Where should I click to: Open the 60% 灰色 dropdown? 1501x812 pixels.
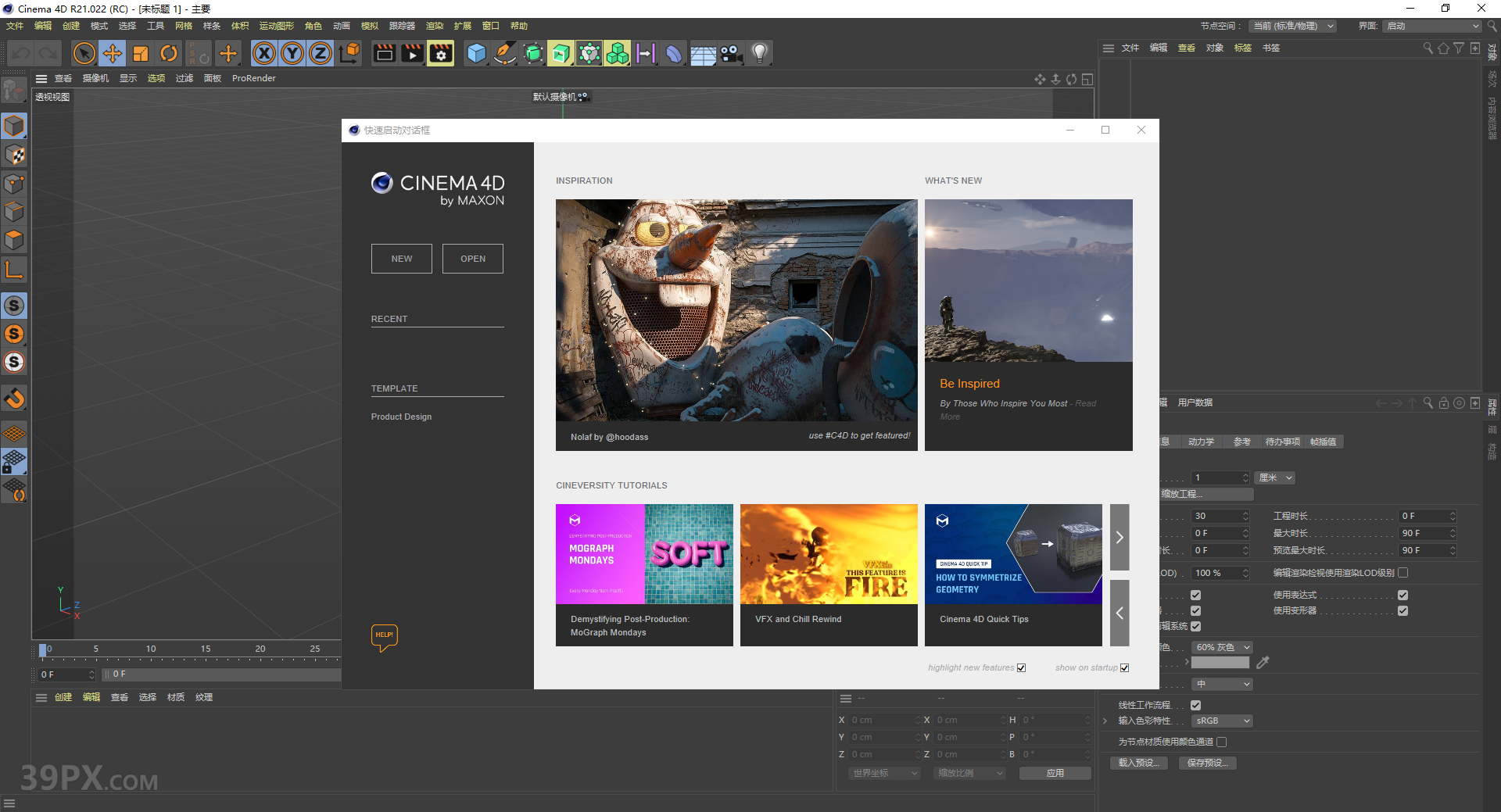point(1222,647)
